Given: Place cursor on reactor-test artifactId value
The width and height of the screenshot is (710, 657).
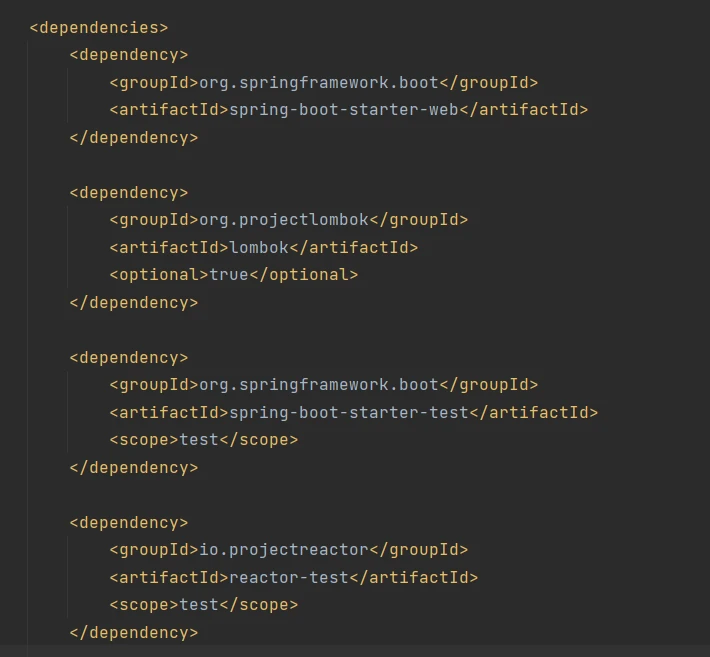Looking at the screenshot, I should (288, 577).
